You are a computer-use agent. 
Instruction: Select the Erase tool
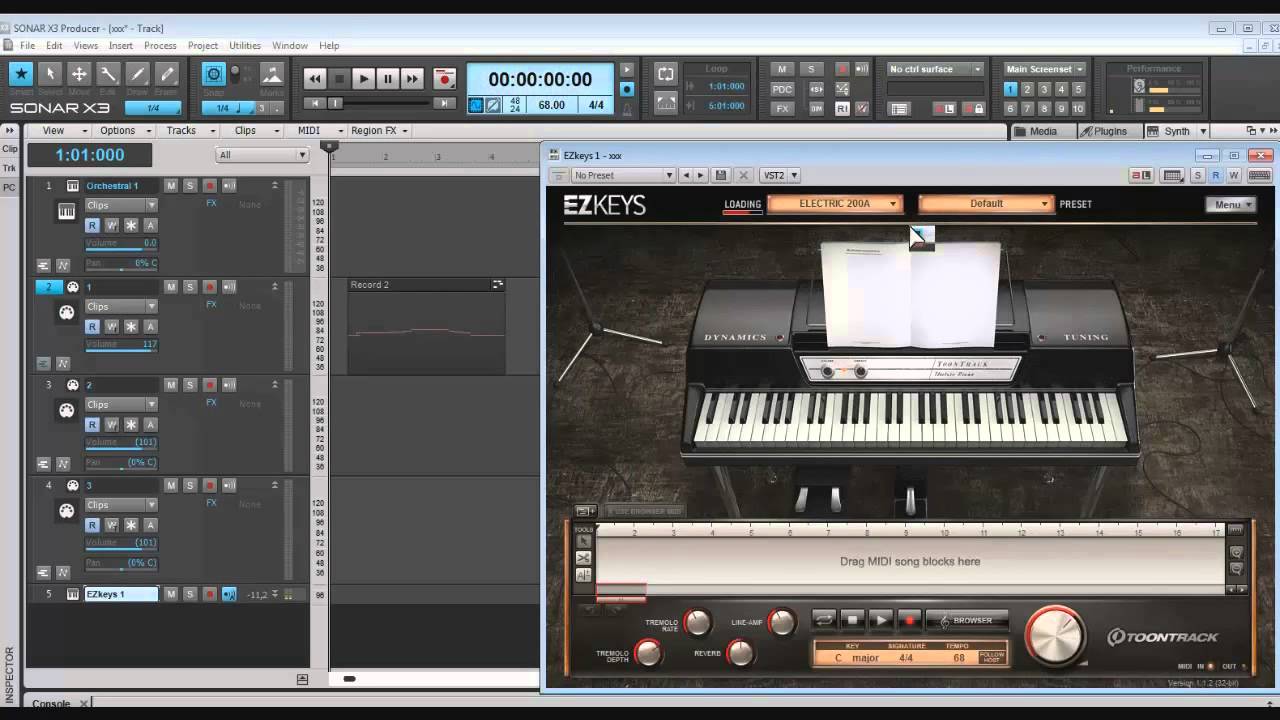click(x=167, y=74)
